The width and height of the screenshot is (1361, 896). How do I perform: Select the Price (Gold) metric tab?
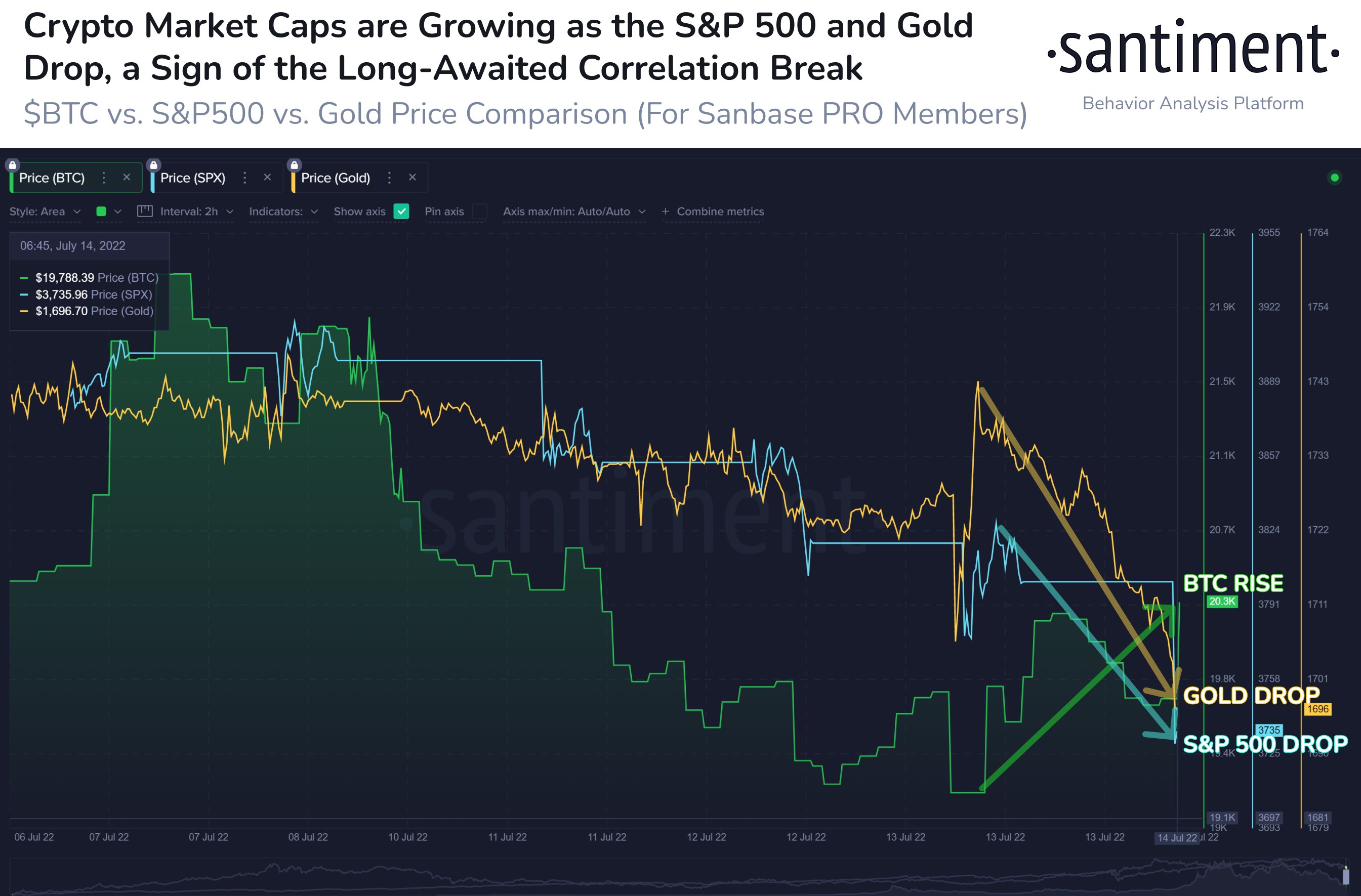pyautogui.click(x=336, y=178)
